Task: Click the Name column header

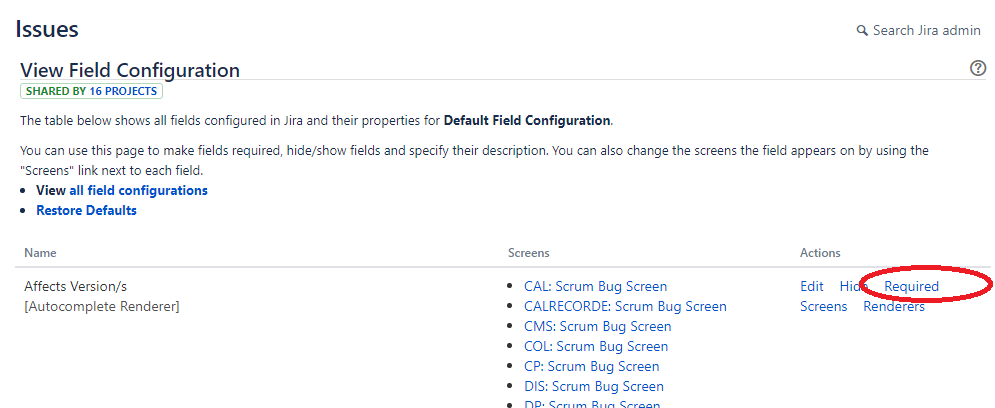Action: pyautogui.click(x=40, y=253)
